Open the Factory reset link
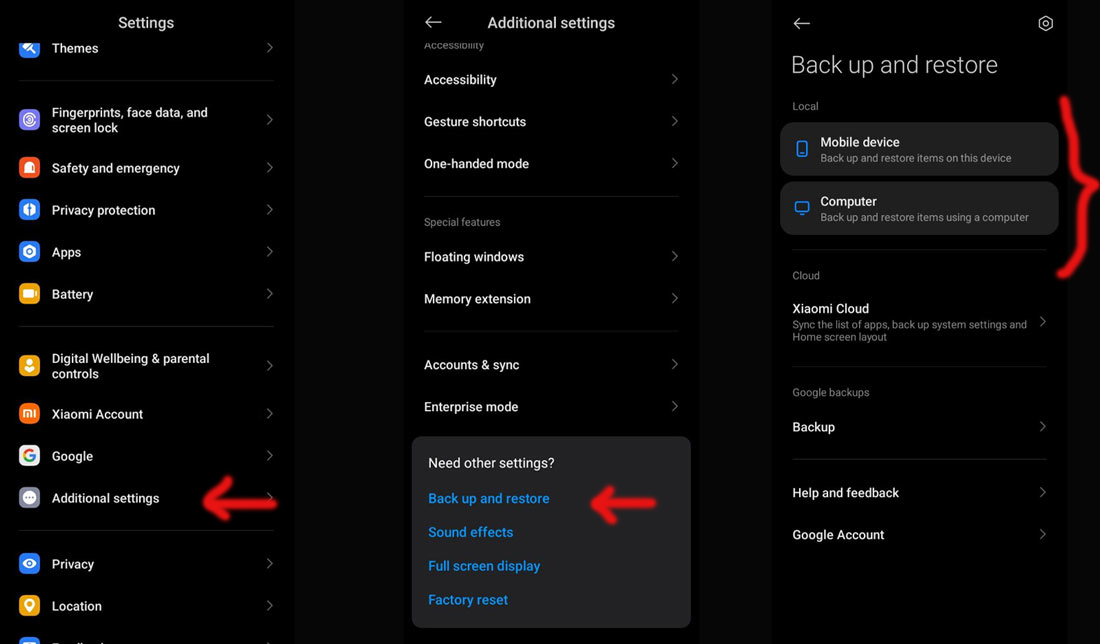Viewport: 1100px width, 644px height. 468,600
